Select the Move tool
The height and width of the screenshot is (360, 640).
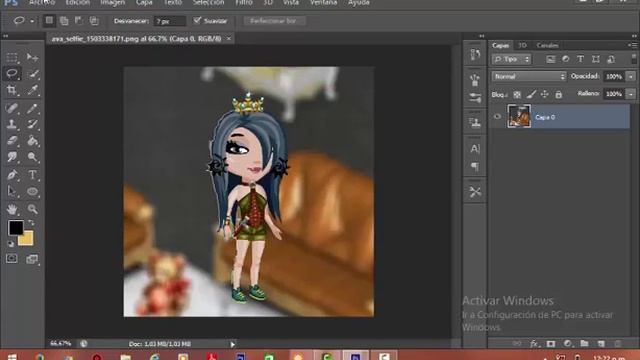[x=32, y=57]
